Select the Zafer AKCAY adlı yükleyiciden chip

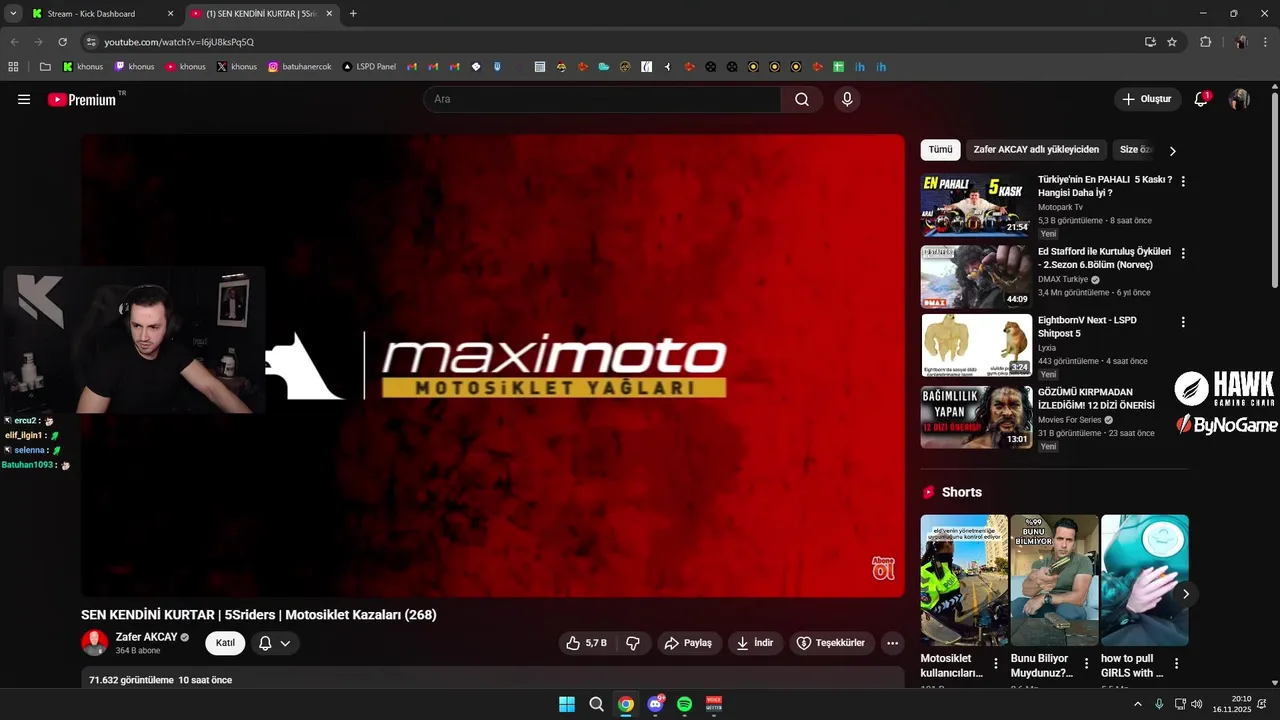[x=1036, y=150]
